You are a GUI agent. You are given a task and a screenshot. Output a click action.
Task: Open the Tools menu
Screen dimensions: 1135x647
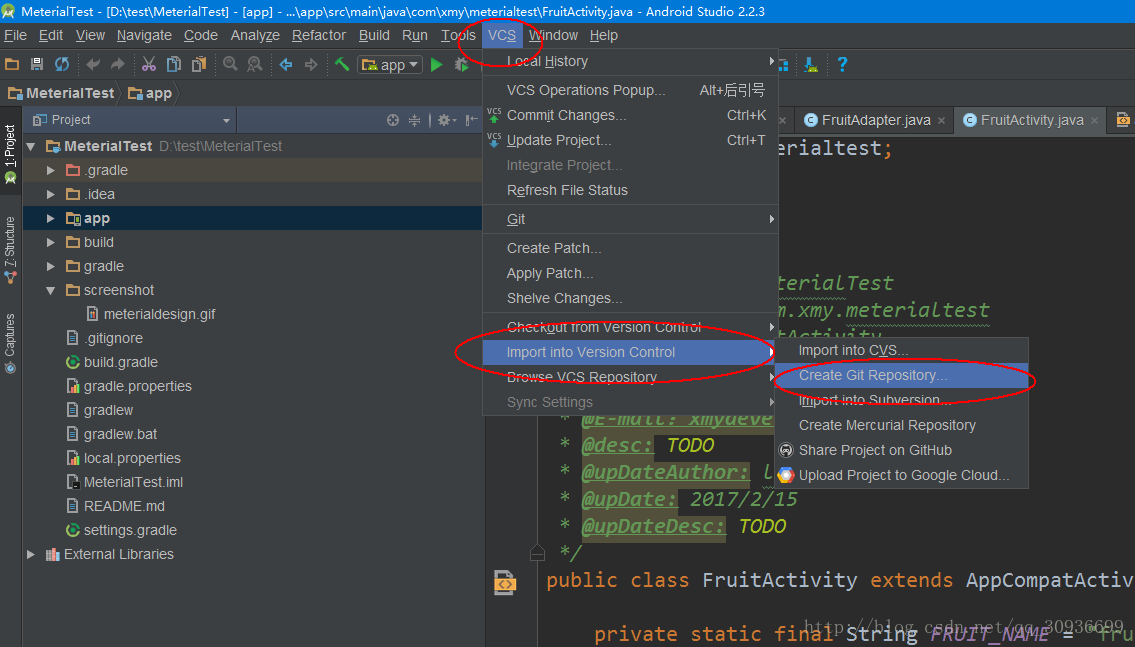(x=458, y=35)
